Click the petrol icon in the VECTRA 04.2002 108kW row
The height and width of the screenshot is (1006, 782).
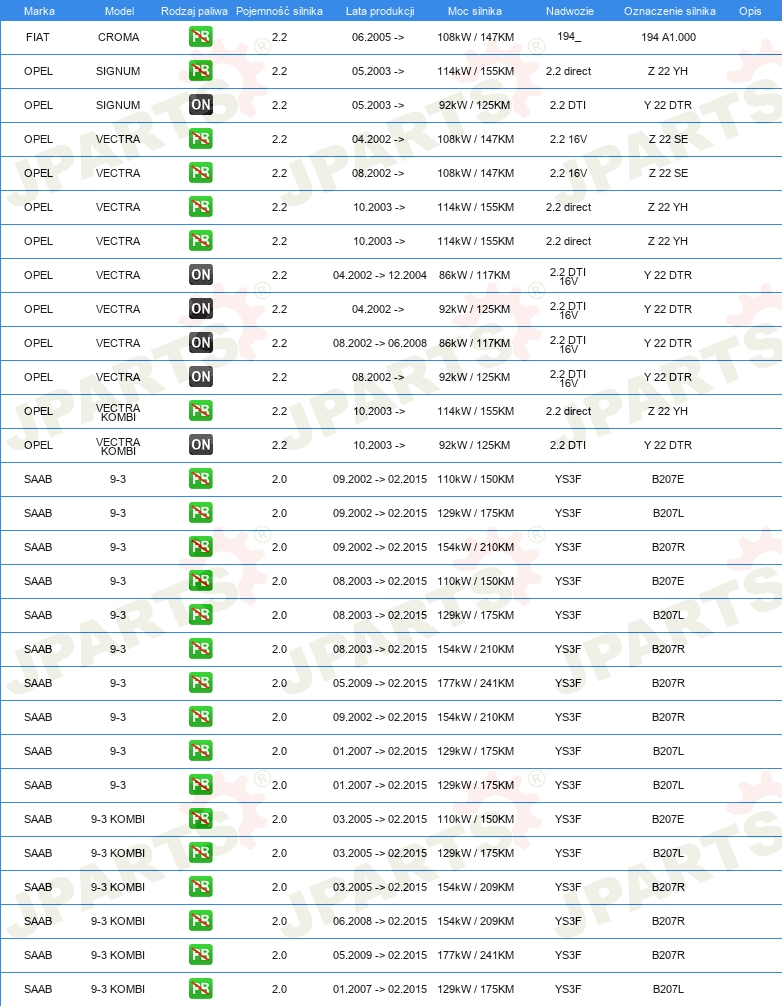(x=201, y=139)
